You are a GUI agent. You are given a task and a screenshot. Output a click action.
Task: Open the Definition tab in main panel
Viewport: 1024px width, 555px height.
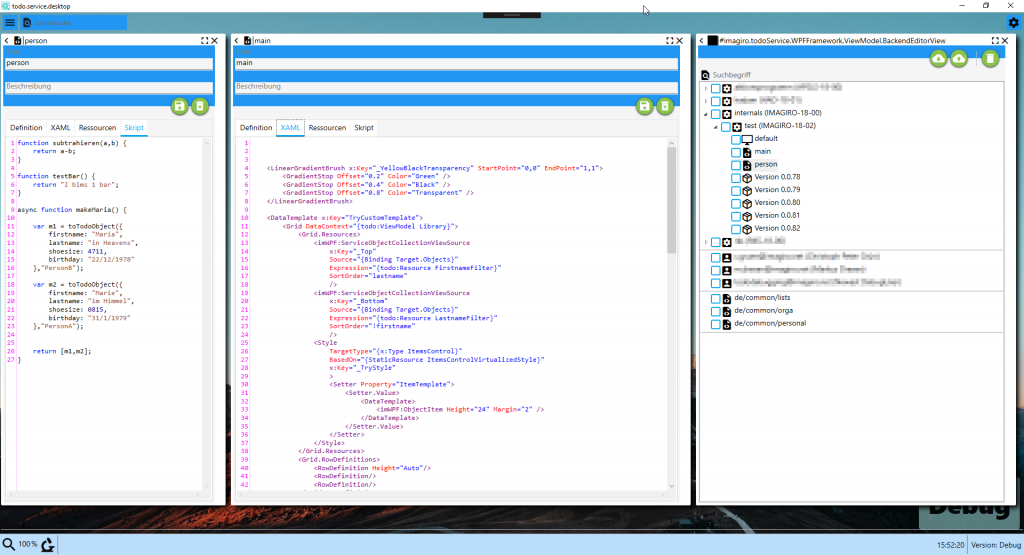coord(256,128)
